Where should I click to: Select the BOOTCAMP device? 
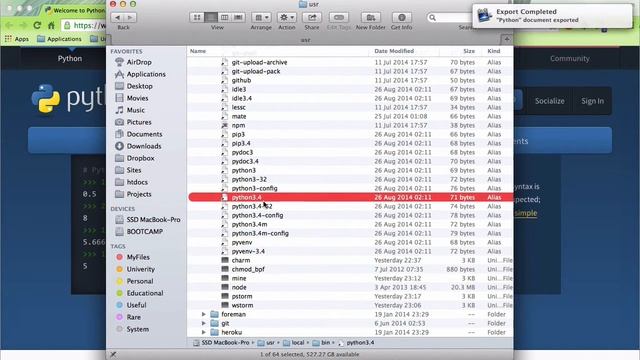(x=144, y=231)
